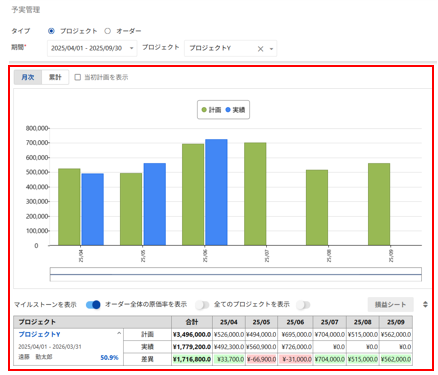This screenshot has height=375, width=438.
Task: Click the 差異 total ¥1,716,800.0 cell
Action: coord(192,359)
